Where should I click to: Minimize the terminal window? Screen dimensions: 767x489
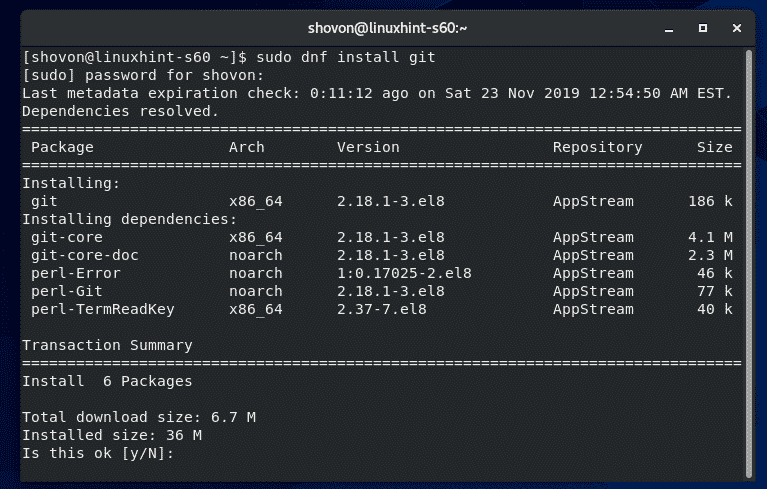(671, 26)
